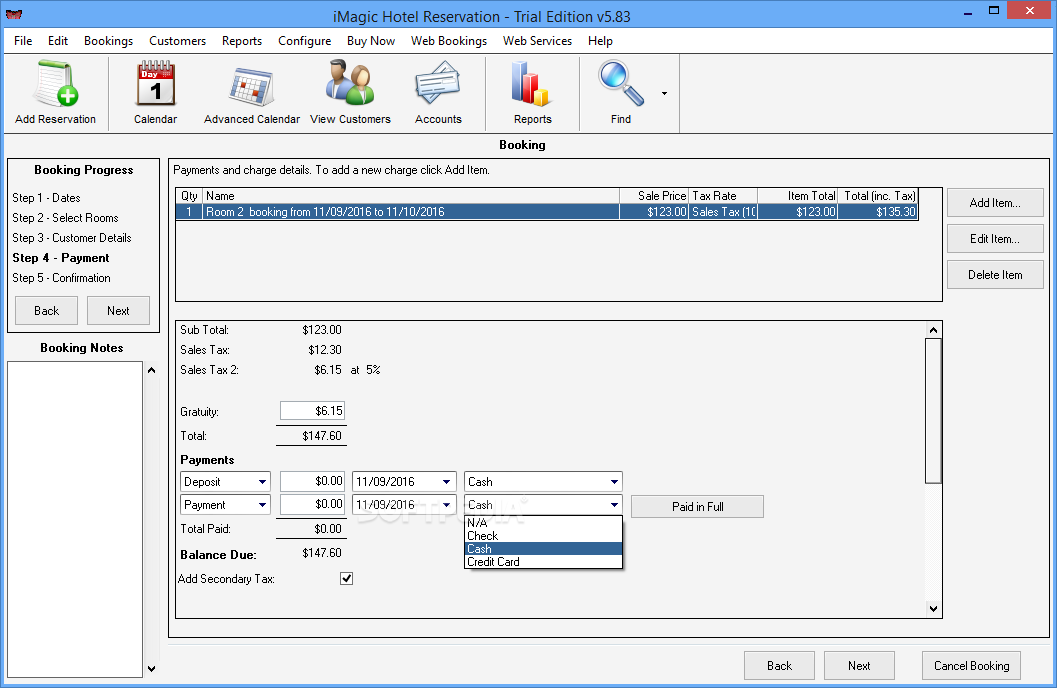Click the Cancel Booking button
Image resolution: width=1057 pixels, height=688 pixels.
[x=971, y=666]
